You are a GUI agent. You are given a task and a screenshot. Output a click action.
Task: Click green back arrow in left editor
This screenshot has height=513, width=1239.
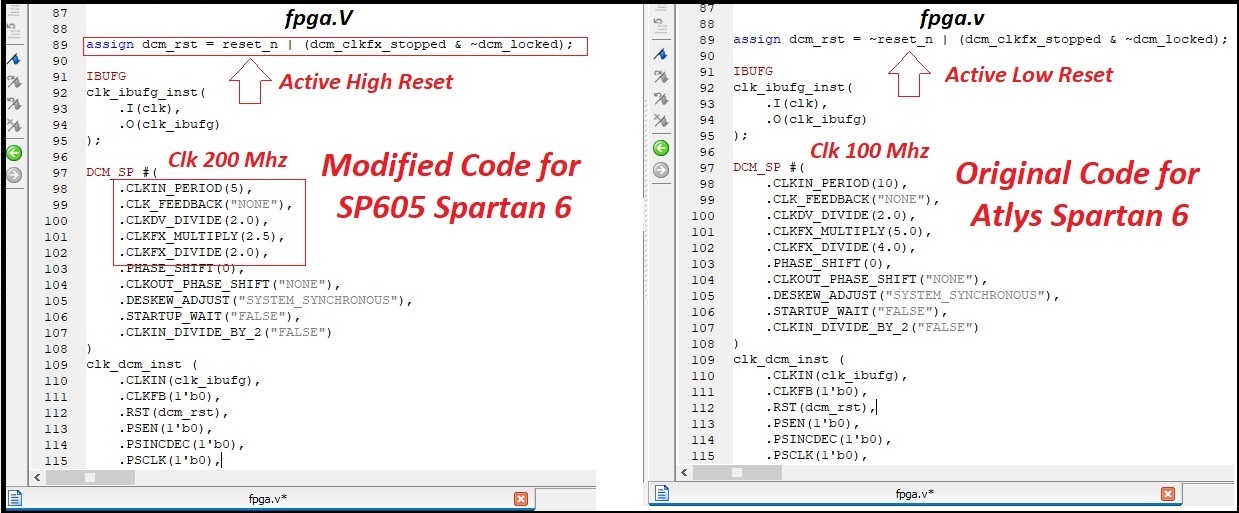pyautogui.click(x=14, y=153)
